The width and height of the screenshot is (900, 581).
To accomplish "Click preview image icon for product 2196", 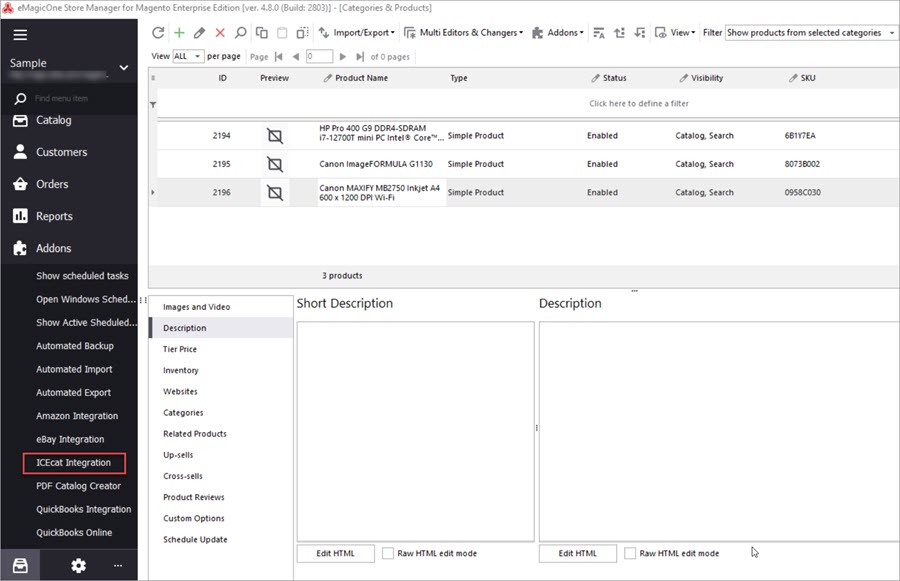I will pos(275,193).
